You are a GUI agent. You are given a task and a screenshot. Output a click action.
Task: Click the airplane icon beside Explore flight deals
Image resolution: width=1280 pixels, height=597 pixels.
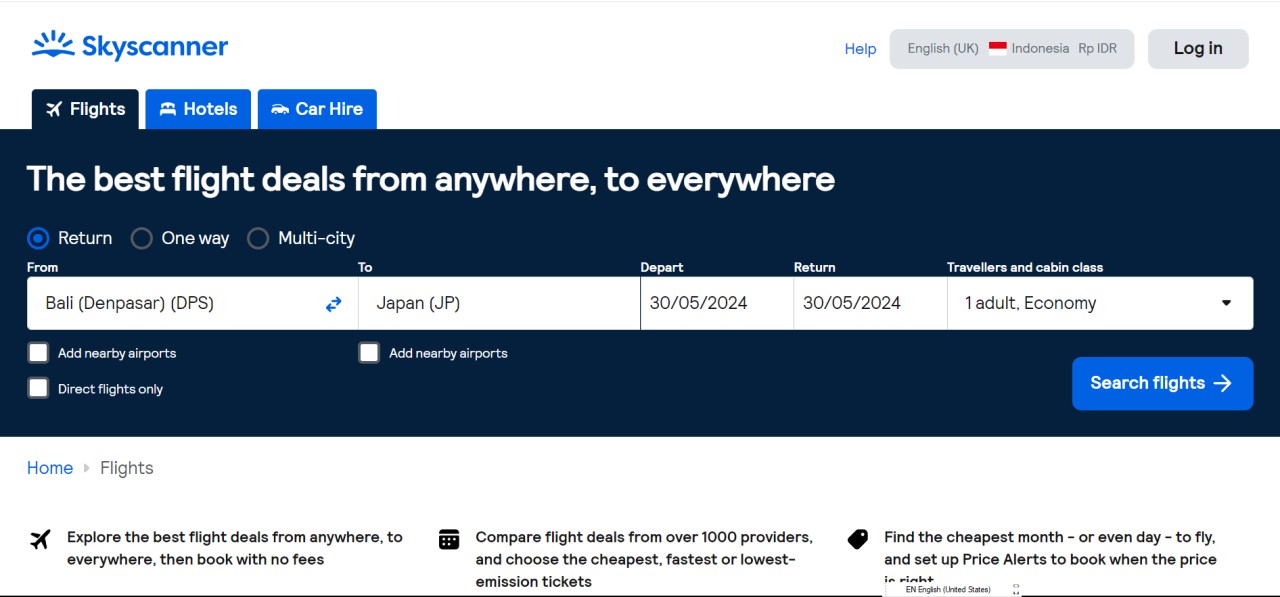pyautogui.click(x=40, y=540)
